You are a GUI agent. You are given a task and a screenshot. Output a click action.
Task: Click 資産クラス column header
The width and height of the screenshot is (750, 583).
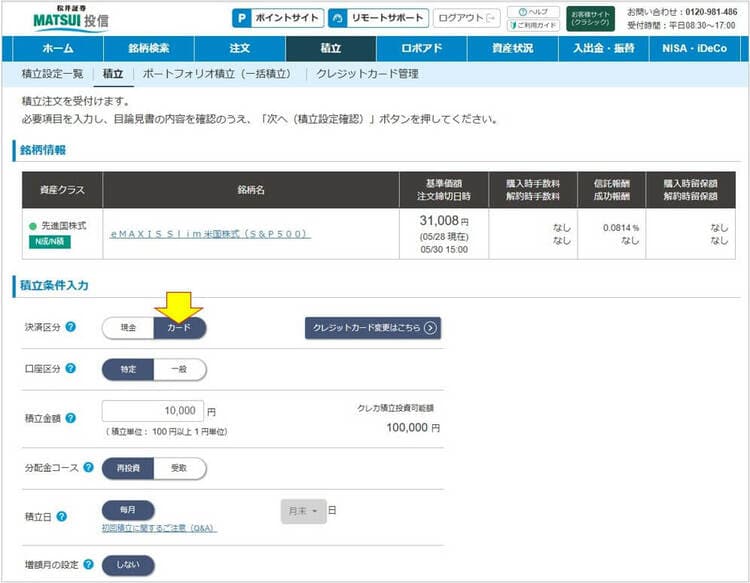coord(62,189)
